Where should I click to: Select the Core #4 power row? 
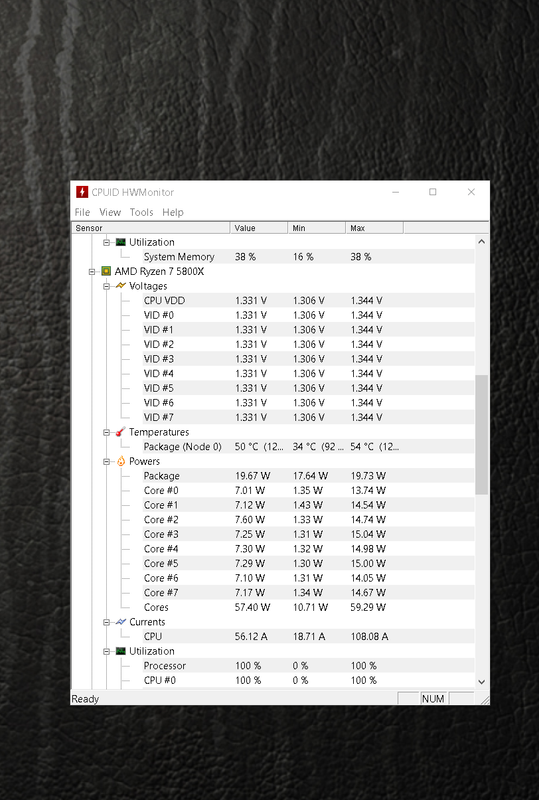(x=308, y=549)
